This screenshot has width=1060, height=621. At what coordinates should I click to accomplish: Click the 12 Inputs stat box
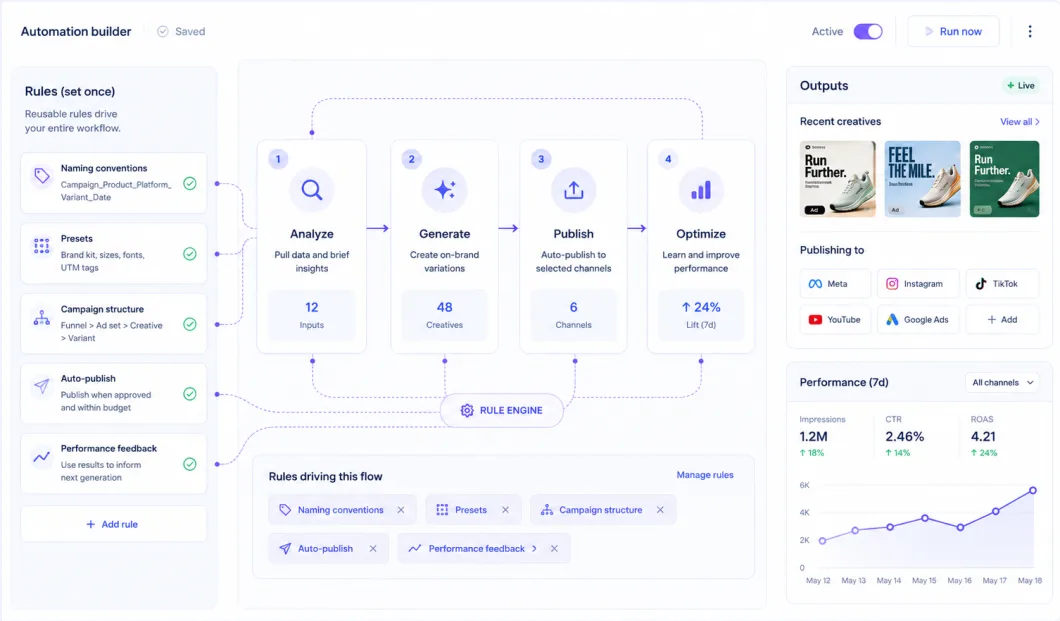312,315
